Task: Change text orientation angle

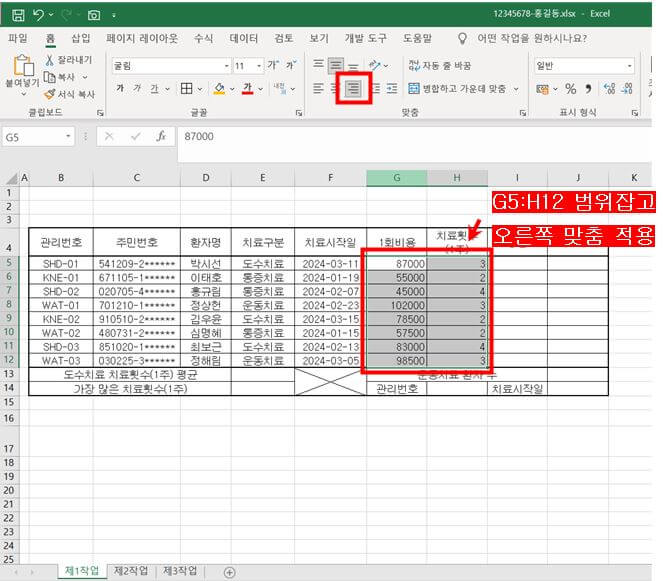Action: (x=375, y=65)
